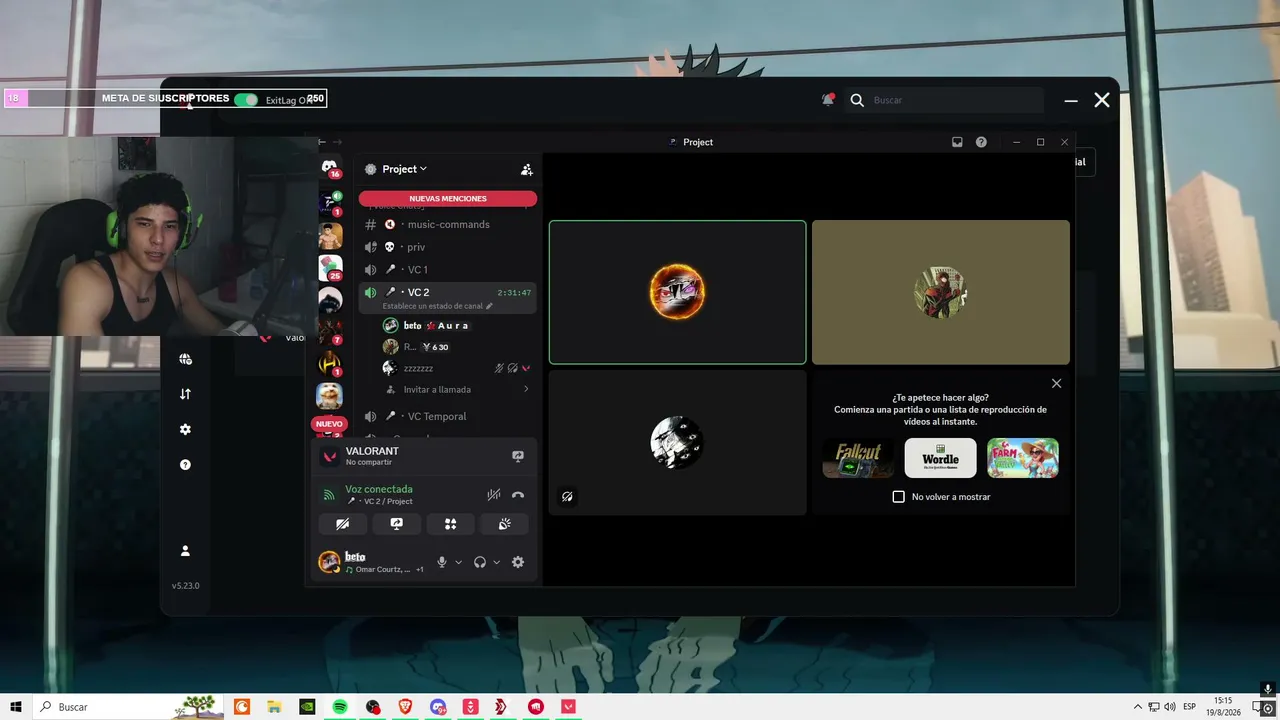Open ExitLag settings gear in sidebar

[185, 429]
